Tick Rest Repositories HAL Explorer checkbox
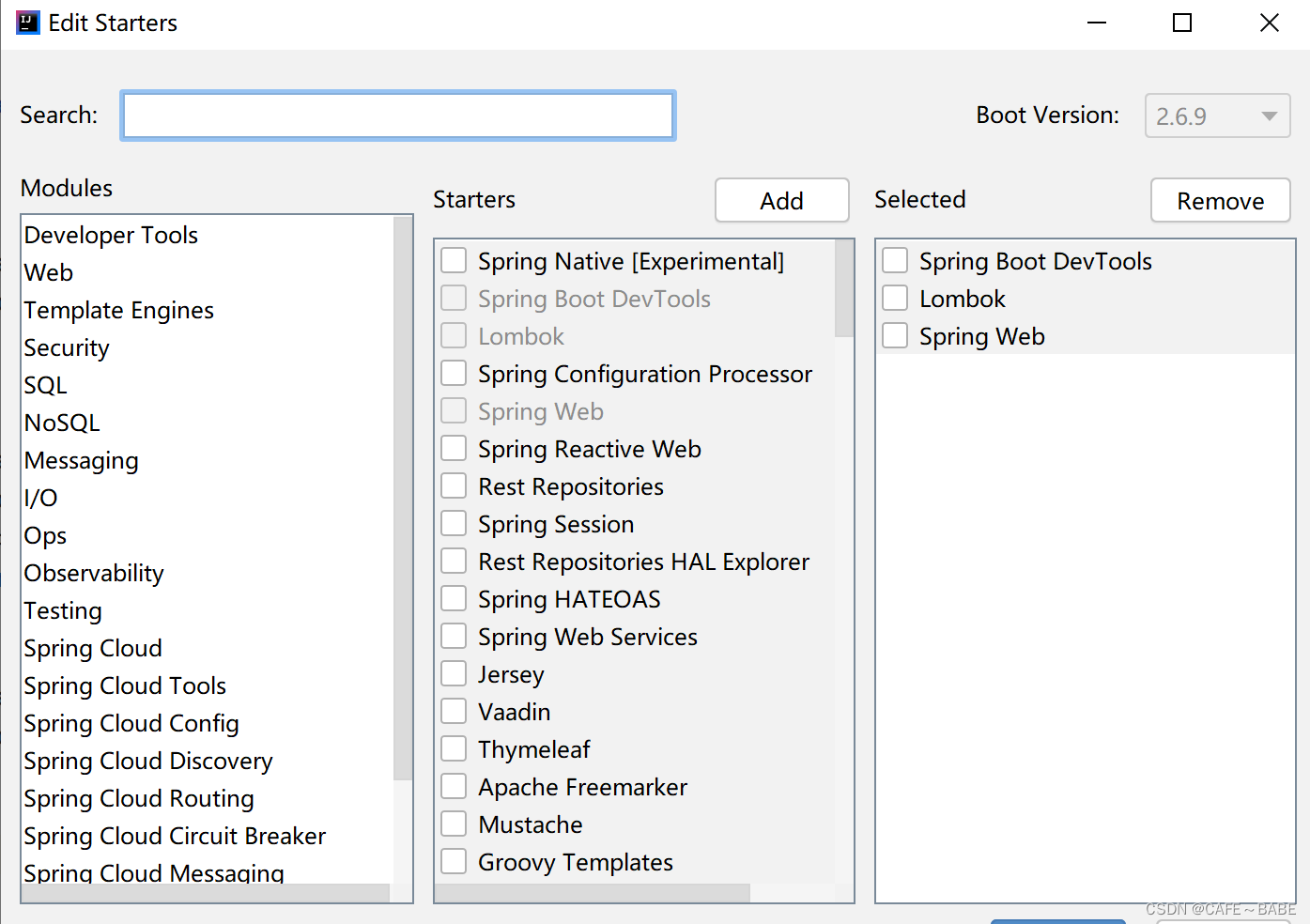The image size is (1310, 924). (x=454, y=561)
